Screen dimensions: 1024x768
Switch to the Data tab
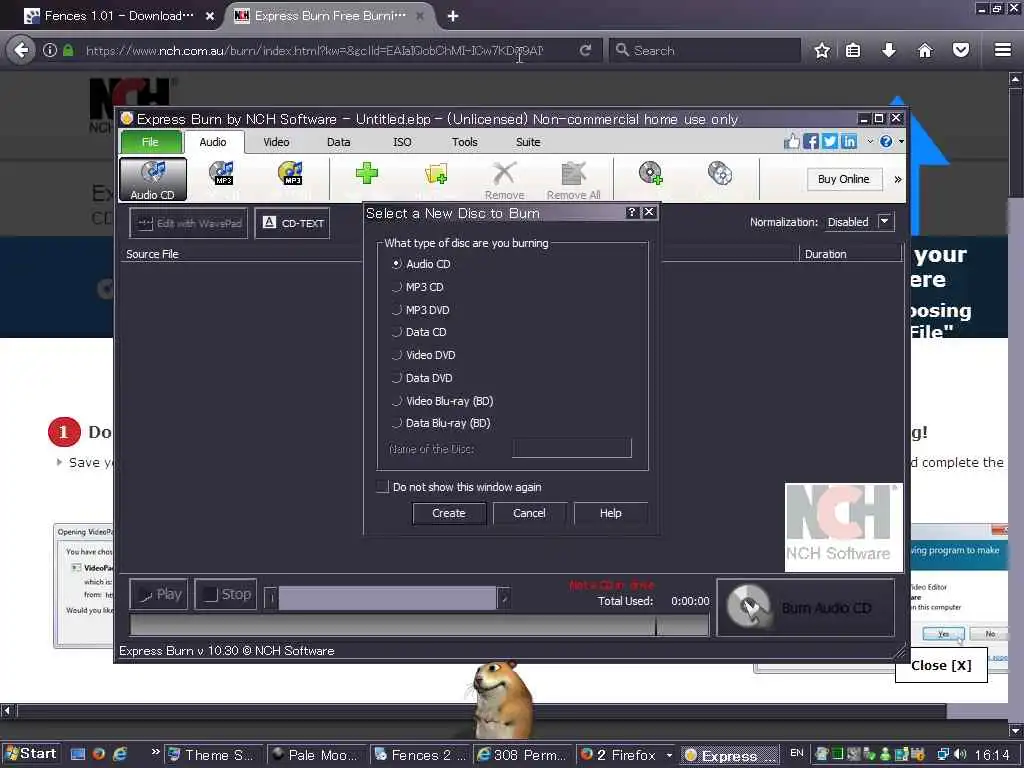338,142
